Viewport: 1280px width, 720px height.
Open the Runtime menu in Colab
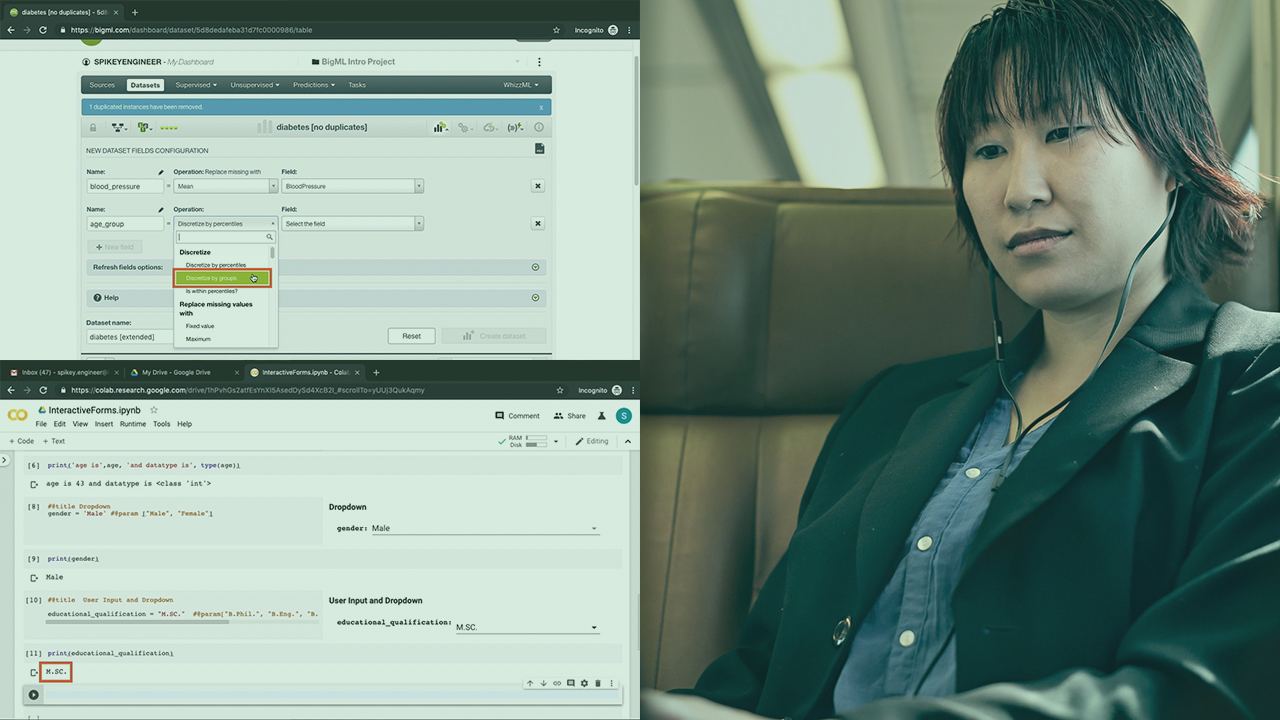pyautogui.click(x=133, y=424)
